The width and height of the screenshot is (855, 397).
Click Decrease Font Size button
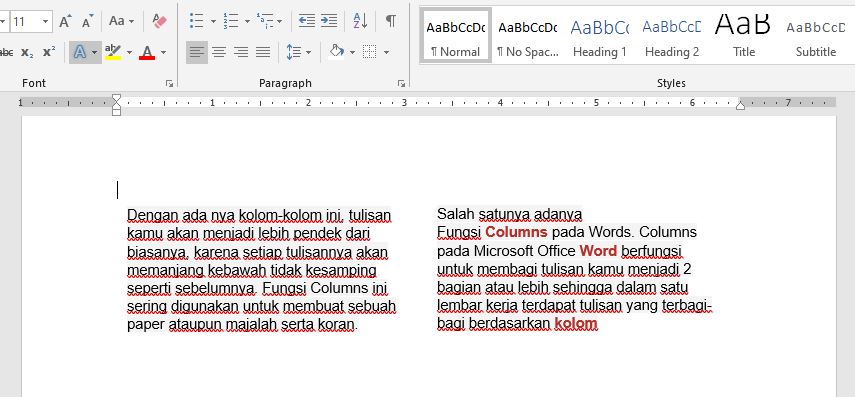click(x=87, y=21)
